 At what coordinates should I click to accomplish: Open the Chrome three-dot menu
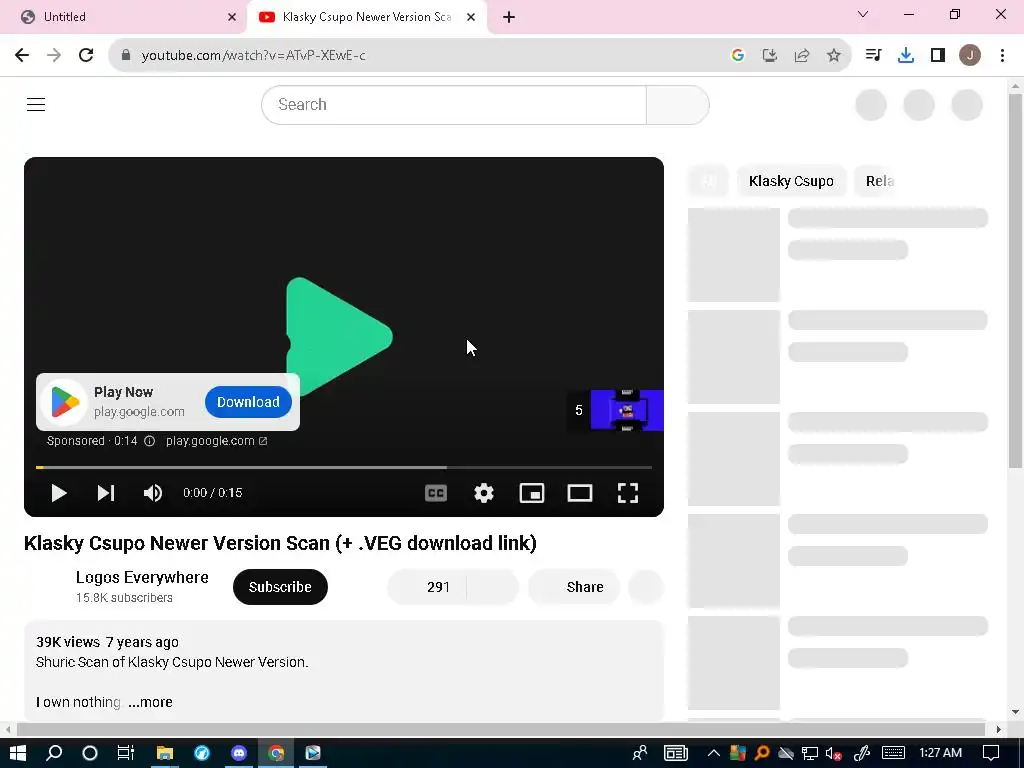(x=1002, y=56)
